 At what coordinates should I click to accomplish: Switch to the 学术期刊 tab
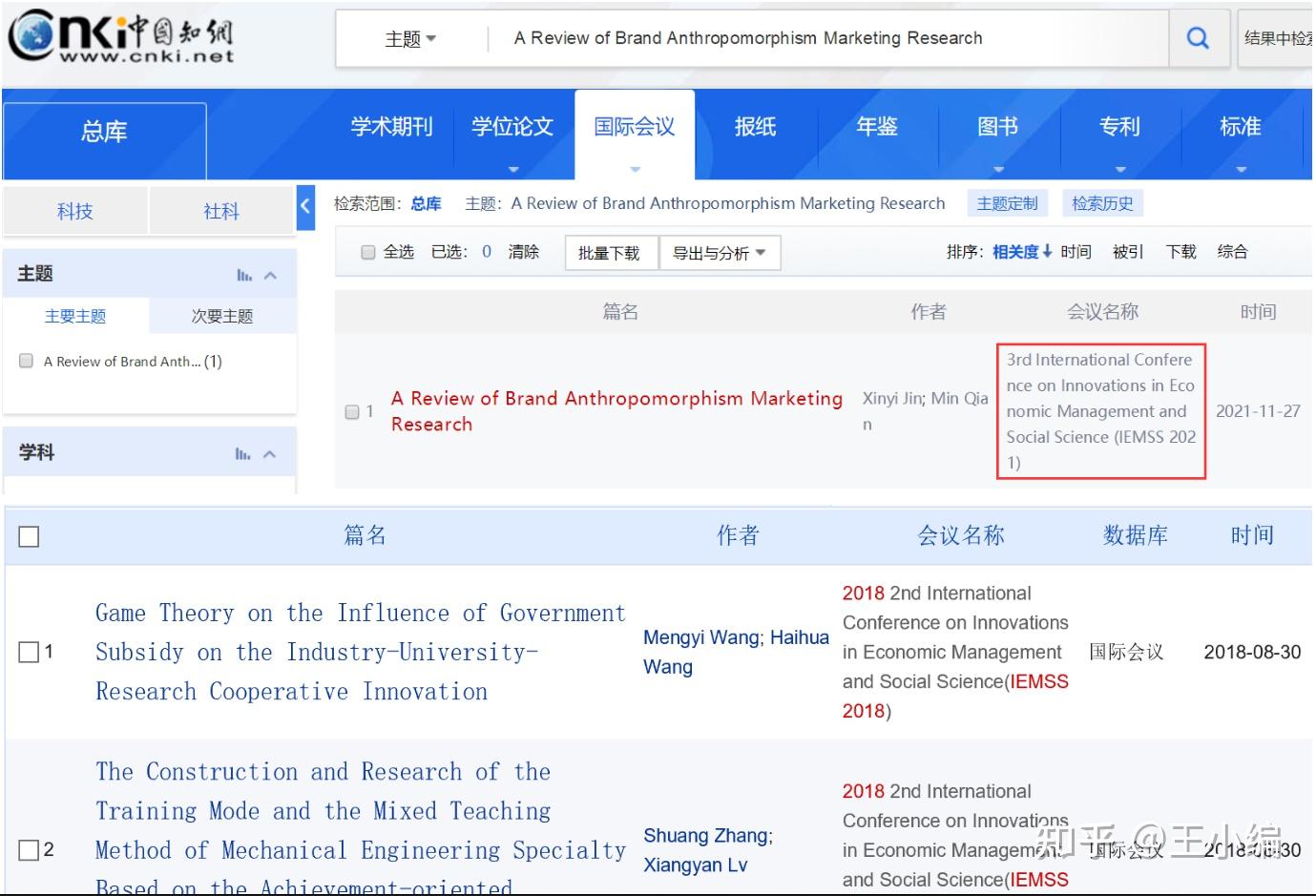click(x=390, y=125)
